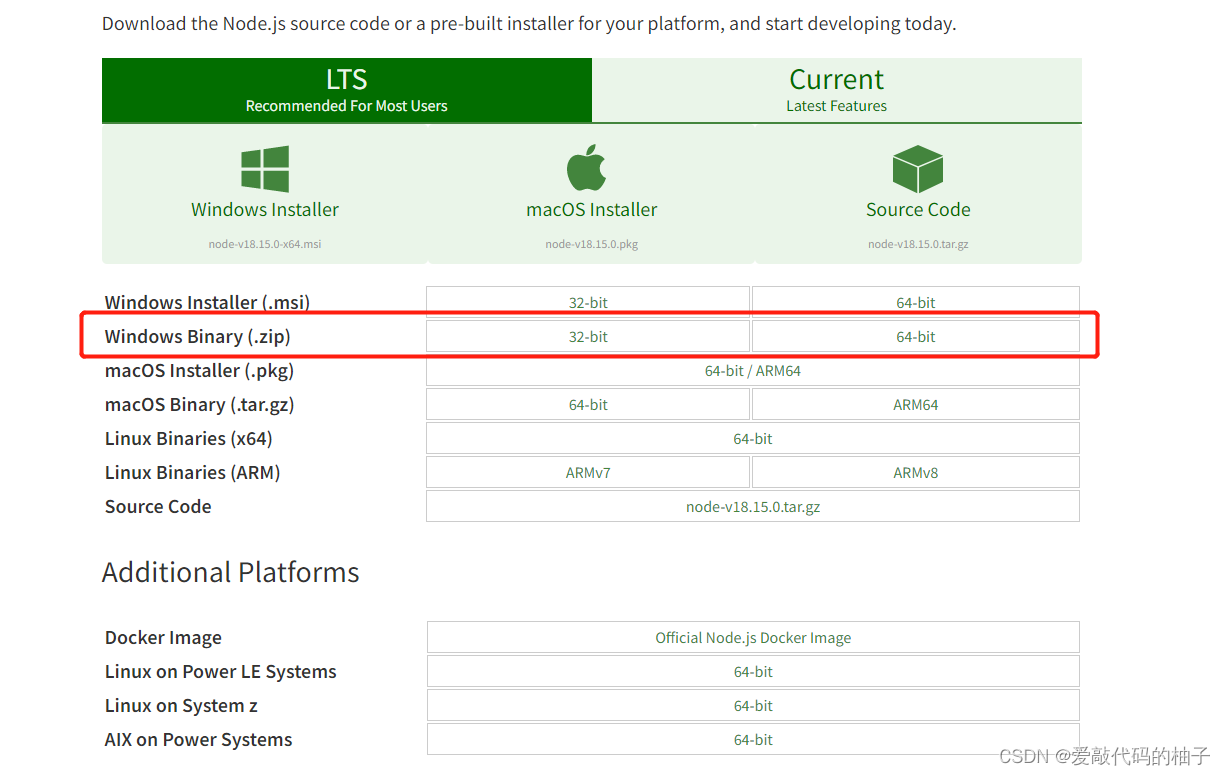
Task: Switch to the Current Latest Features tab
Action: pyautogui.click(x=837, y=90)
